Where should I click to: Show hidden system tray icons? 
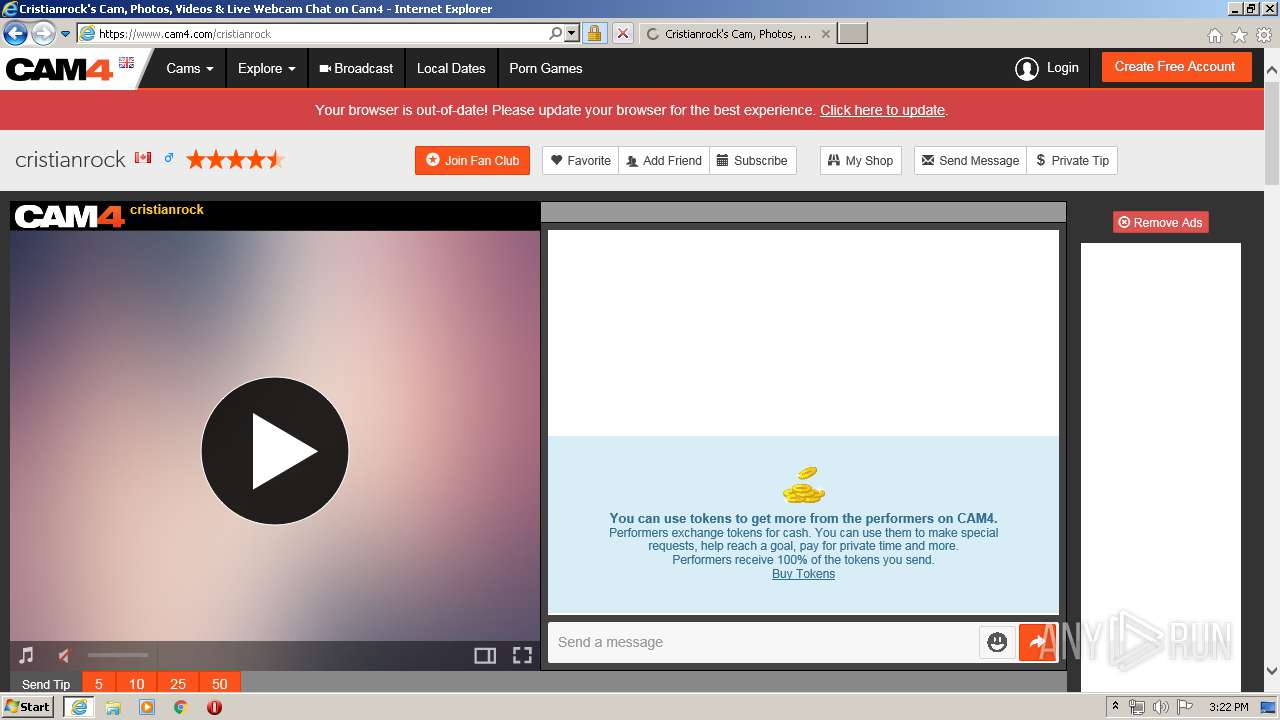pos(1115,706)
